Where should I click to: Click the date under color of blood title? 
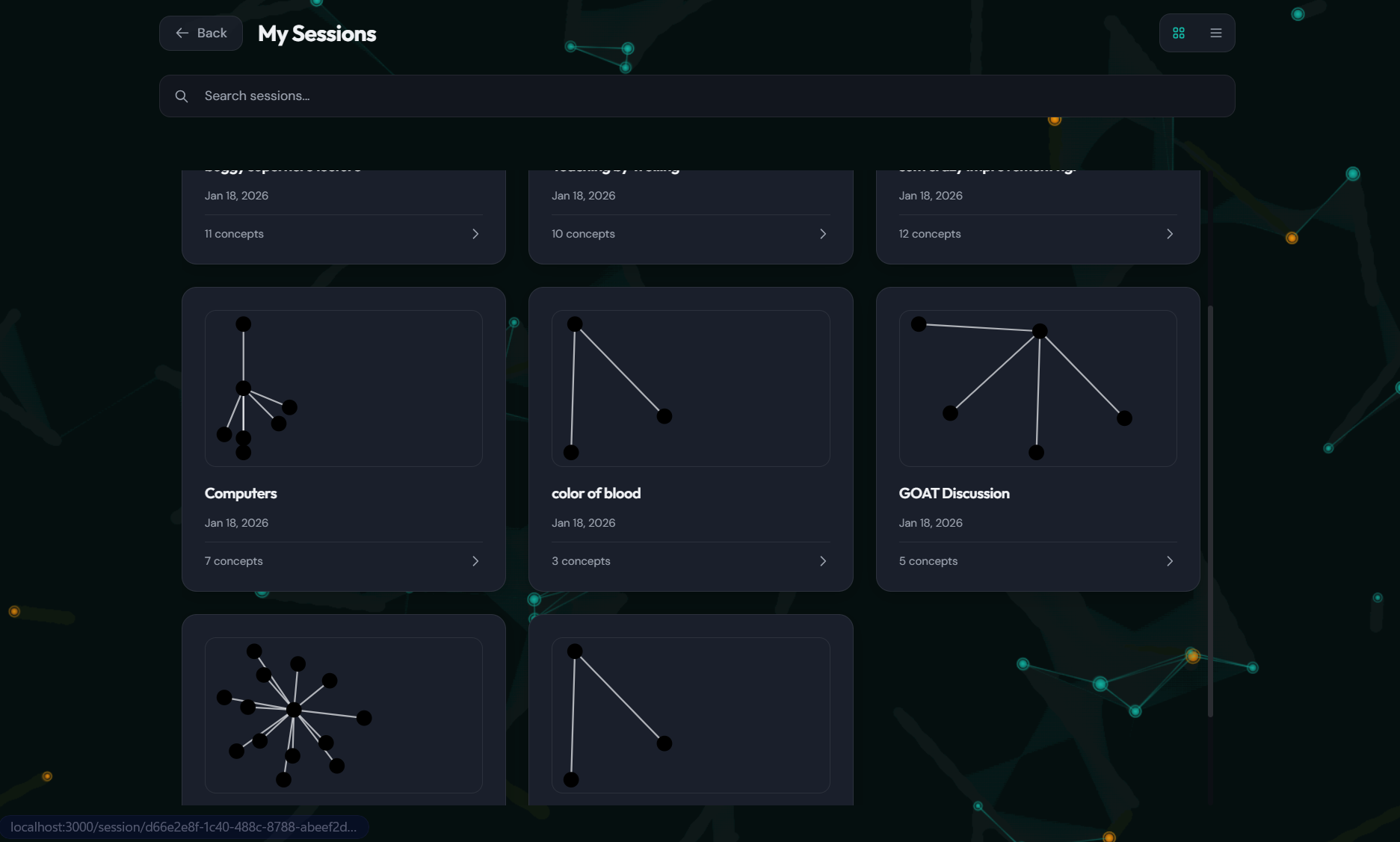click(584, 523)
